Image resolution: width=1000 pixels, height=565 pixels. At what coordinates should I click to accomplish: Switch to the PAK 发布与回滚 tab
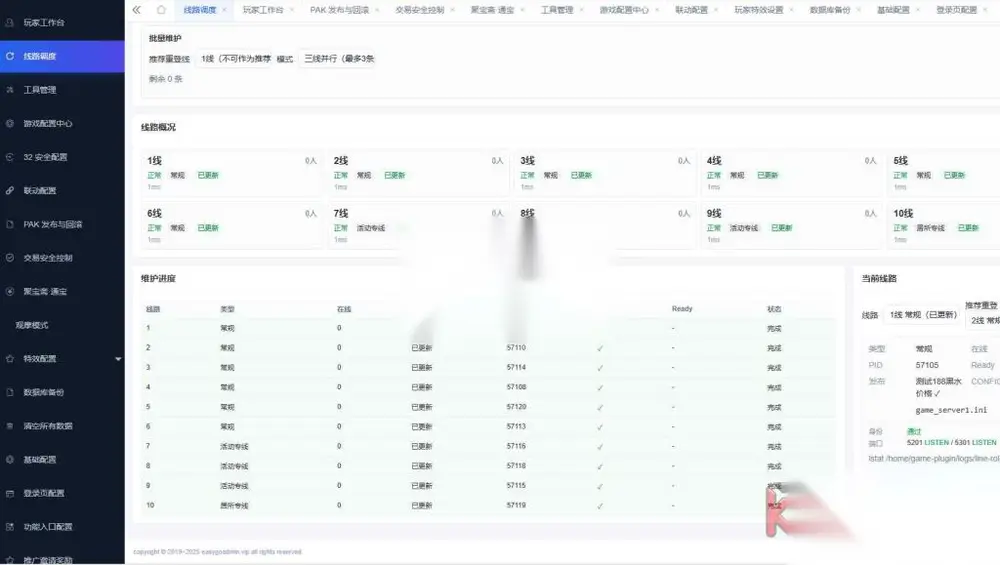click(339, 10)
